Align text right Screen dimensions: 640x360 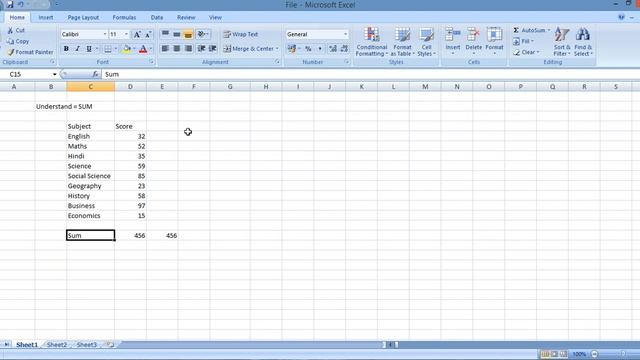[188, 49]
